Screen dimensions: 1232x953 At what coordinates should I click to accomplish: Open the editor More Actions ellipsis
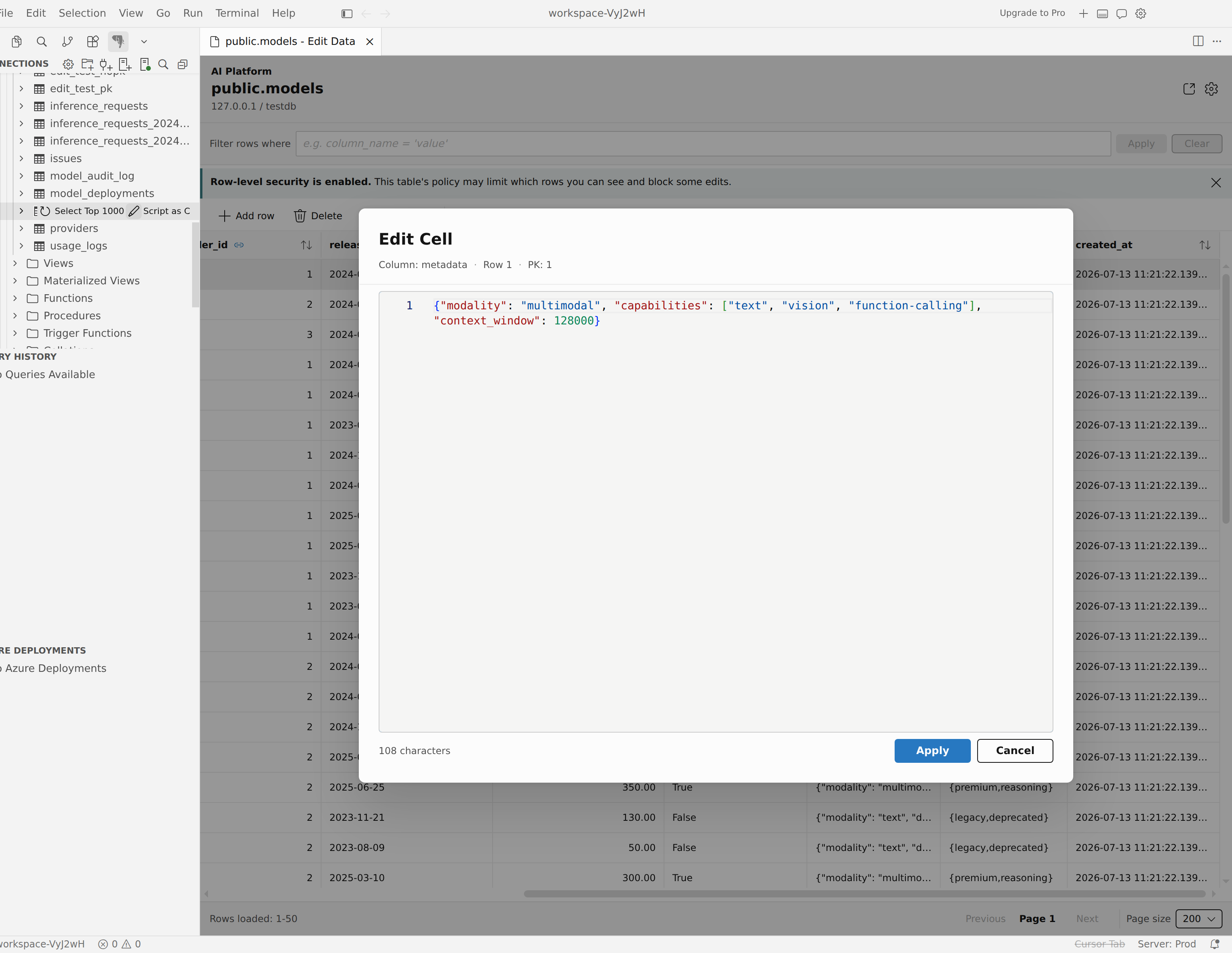click(x=1217, y=41)
